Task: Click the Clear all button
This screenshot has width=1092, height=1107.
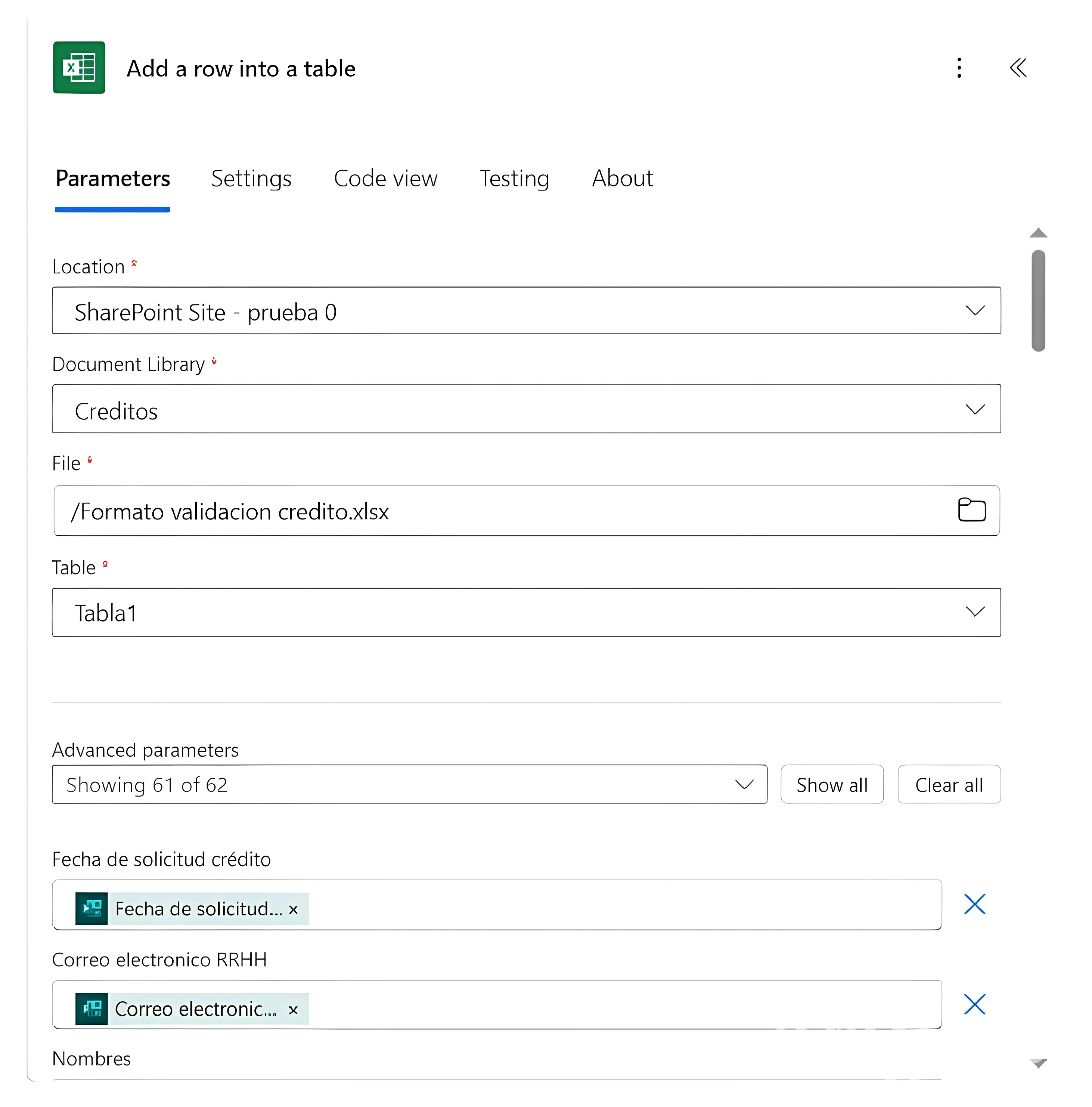Action: (x=949, y=784)
